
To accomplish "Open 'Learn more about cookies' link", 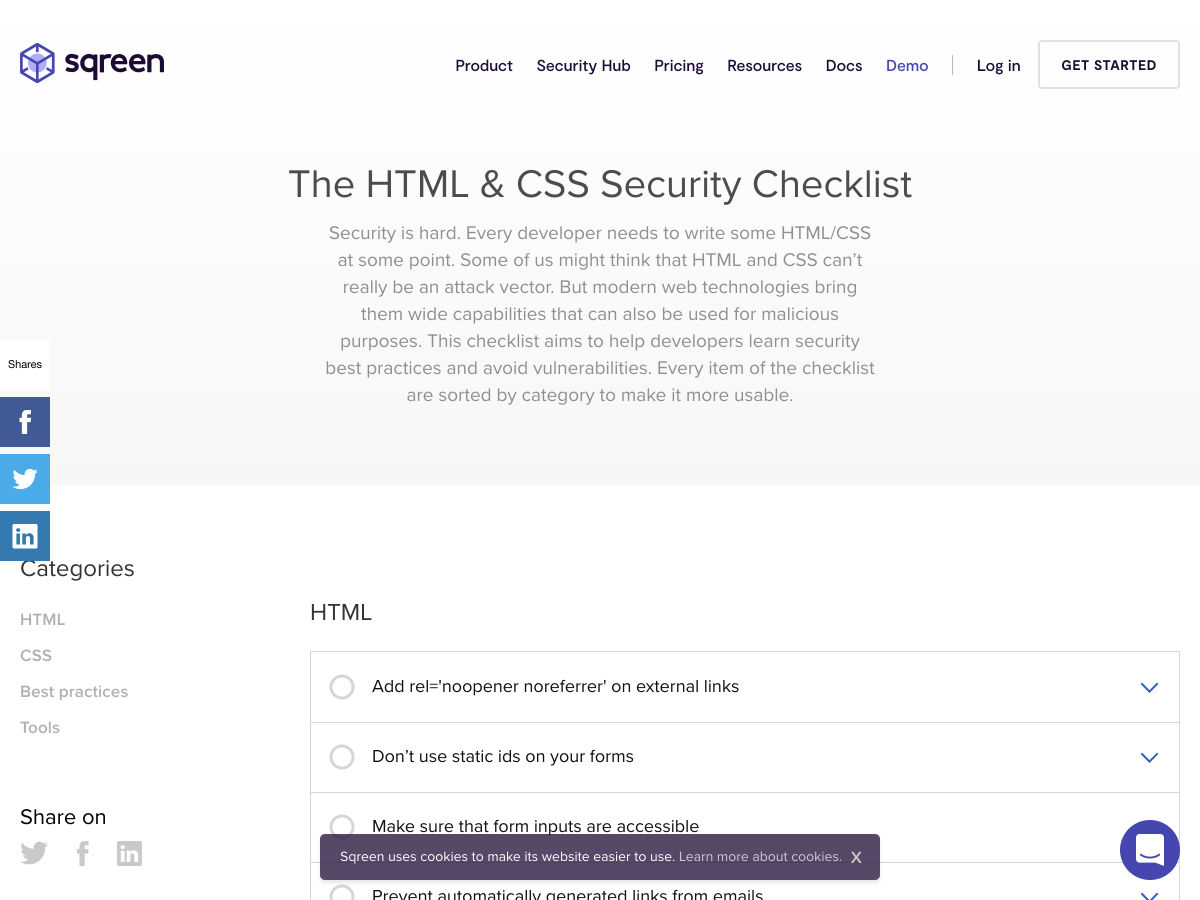I will (x=760, y=857).
